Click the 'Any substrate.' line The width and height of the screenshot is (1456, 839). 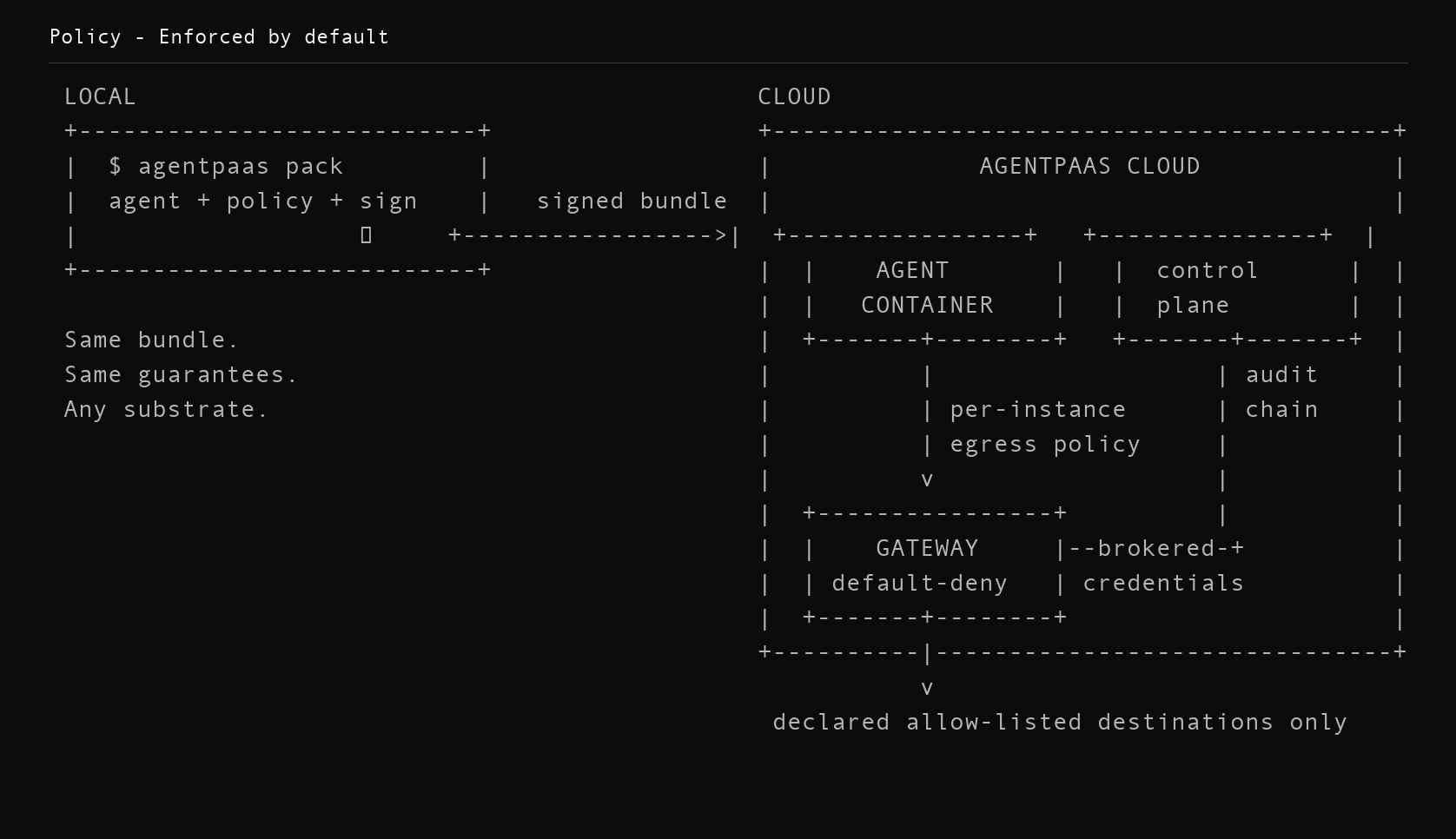[166, 409]
